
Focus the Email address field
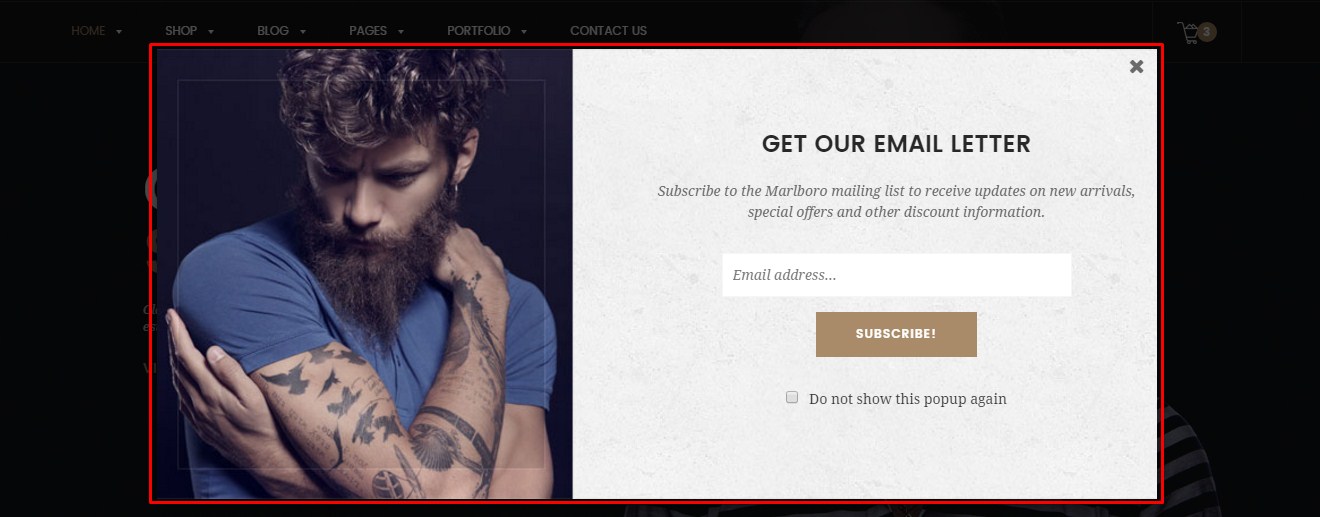[x=897, y=274]
